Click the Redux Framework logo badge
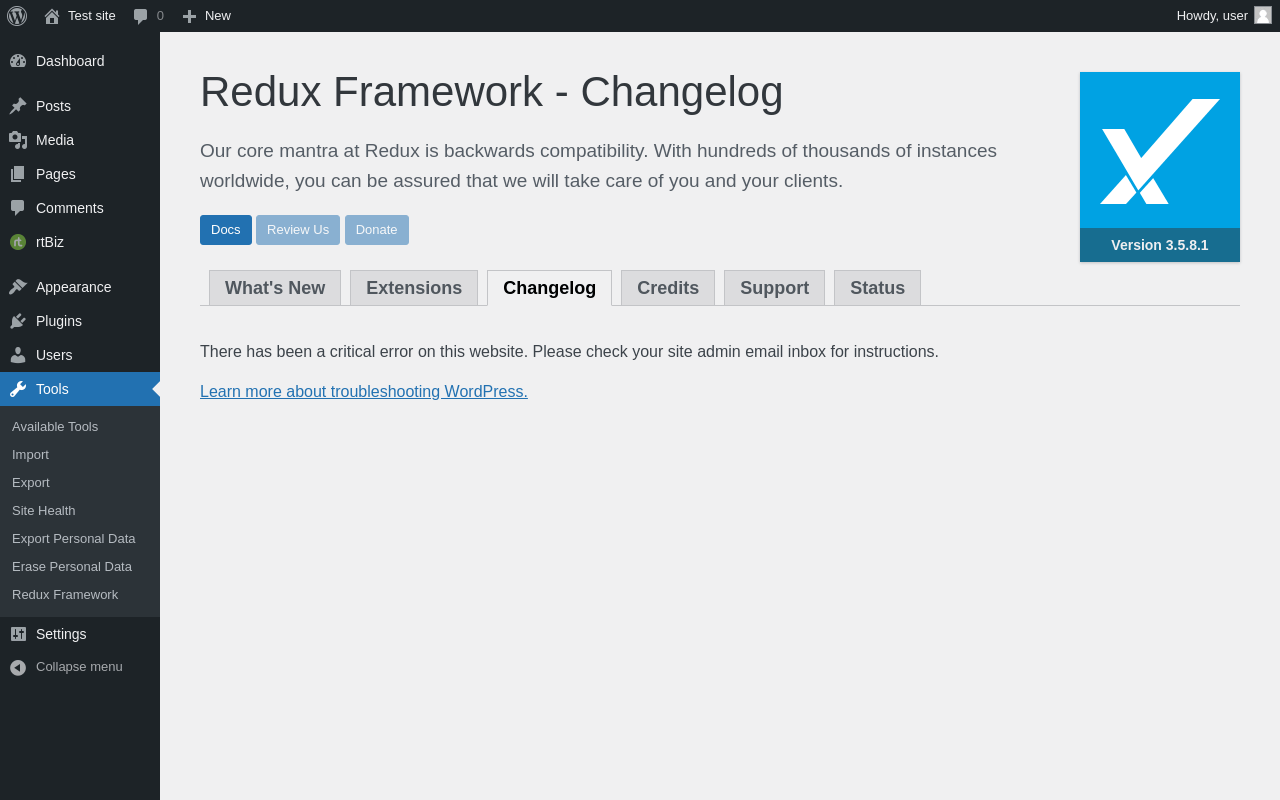The image size is (1280, 800). [1160, 167]
